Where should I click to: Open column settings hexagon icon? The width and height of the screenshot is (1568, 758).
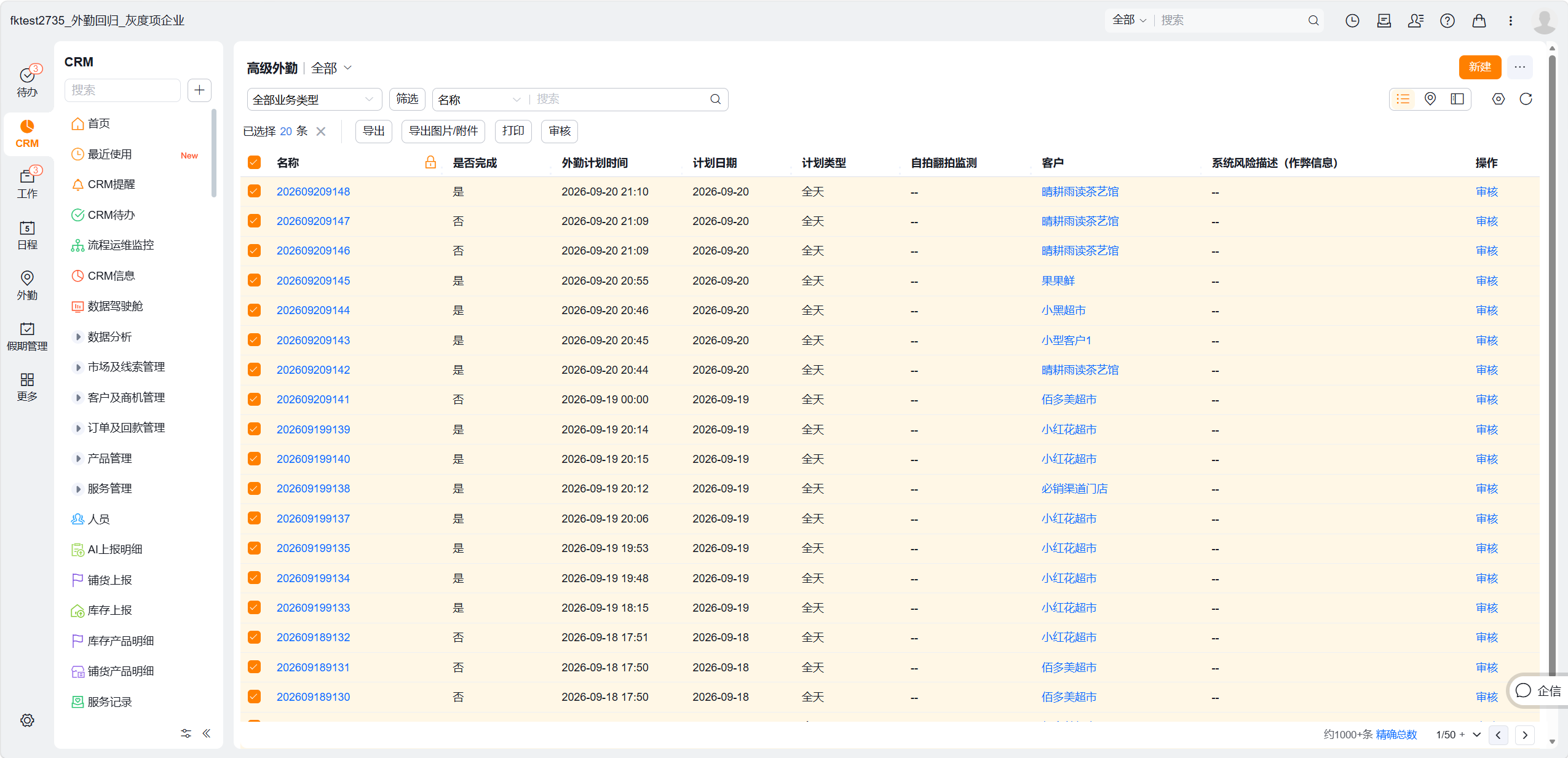pos(1499,99)
